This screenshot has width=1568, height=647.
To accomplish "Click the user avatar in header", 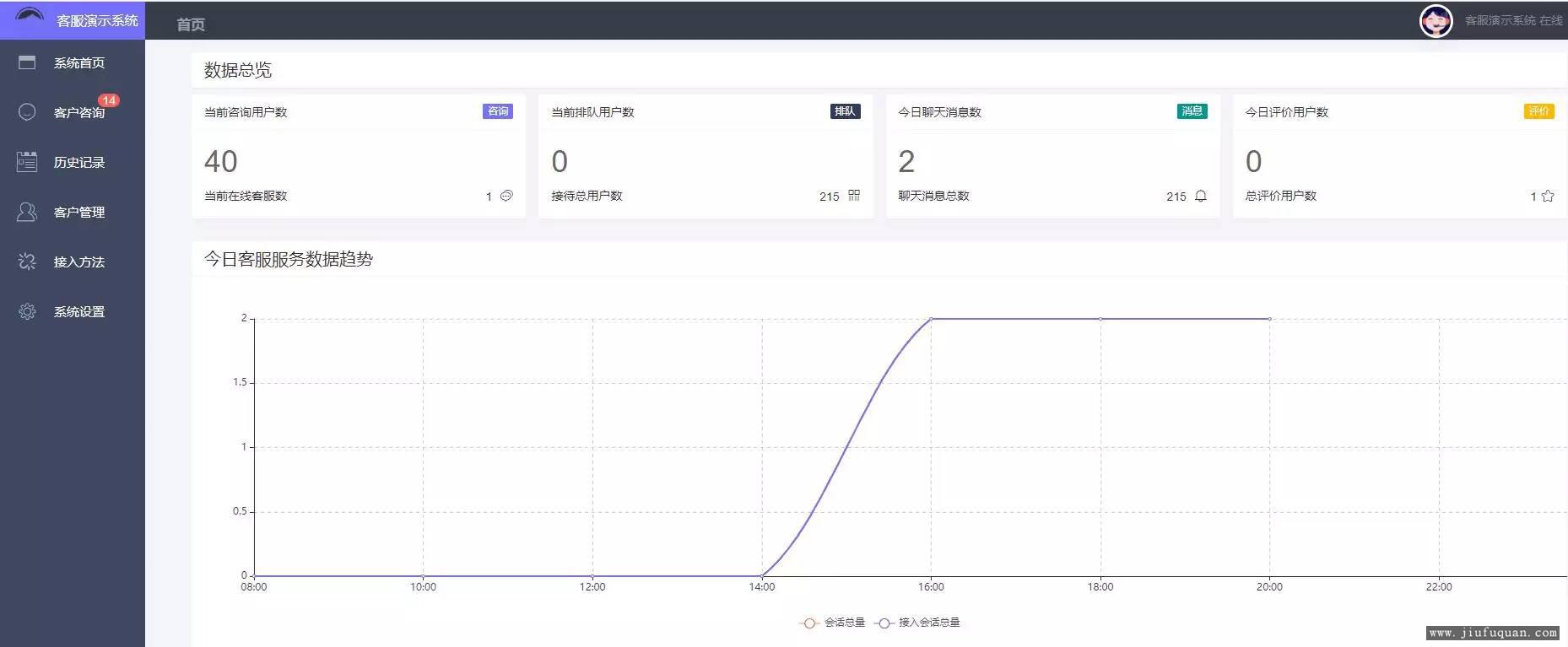I will click(1436, 21).
